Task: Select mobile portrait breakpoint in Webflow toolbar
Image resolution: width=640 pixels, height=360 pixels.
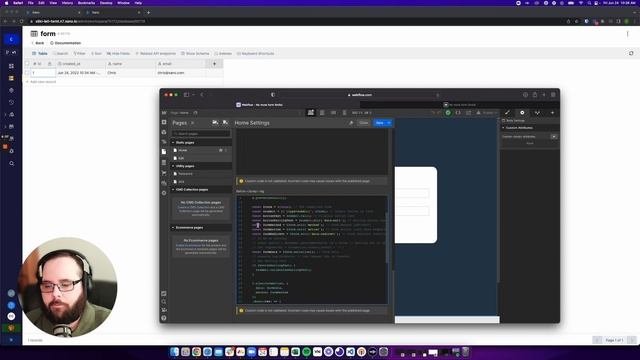Action: point(344,113)
